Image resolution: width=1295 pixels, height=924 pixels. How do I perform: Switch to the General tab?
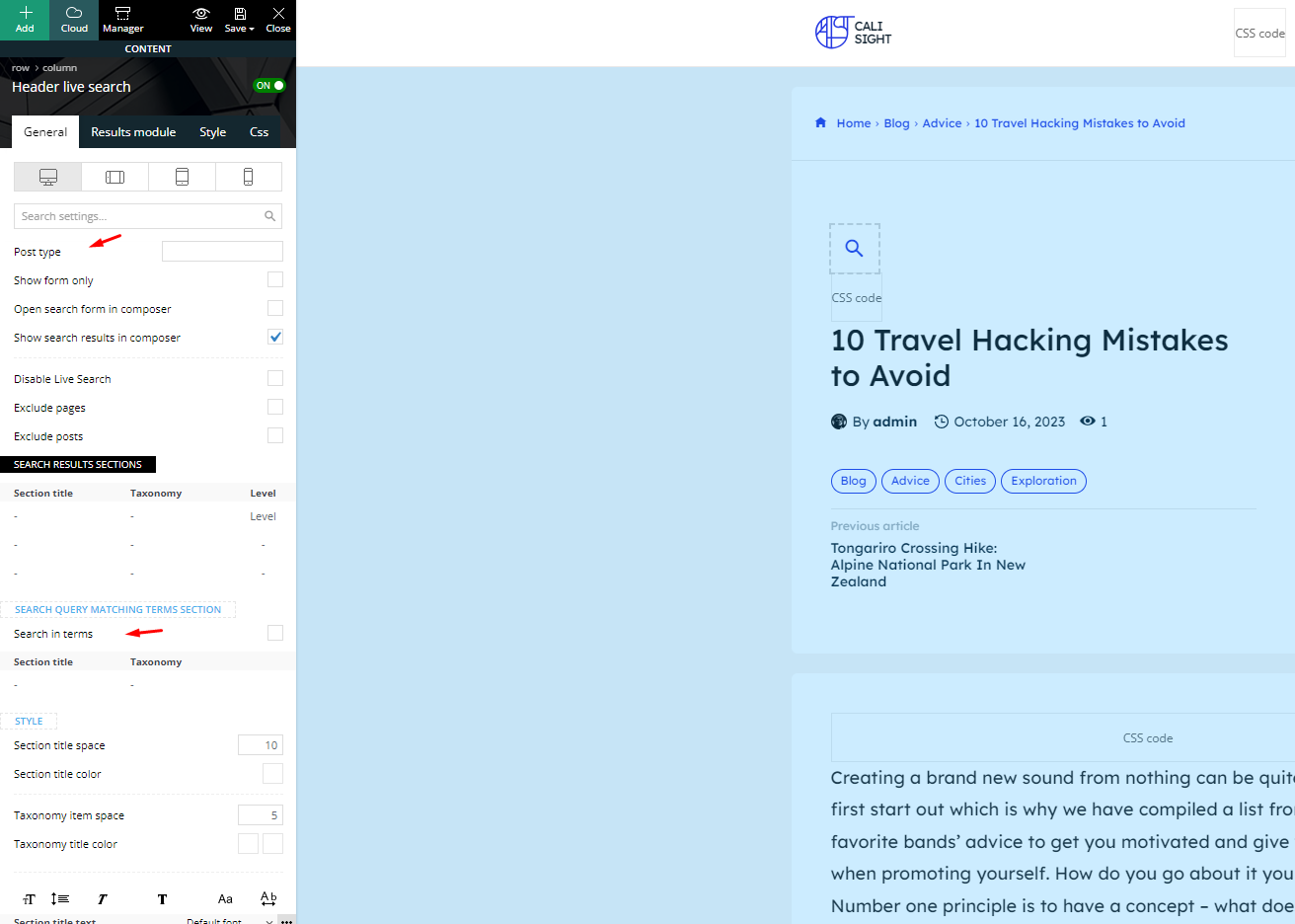(45, 131)
